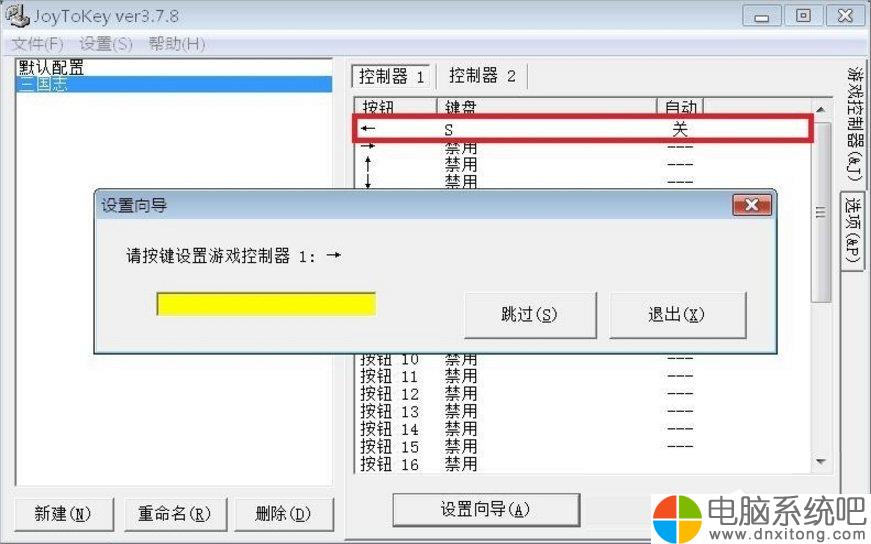Click the 新建(N) button
Screen dimensions: 871x544
[x=63, y=514]
